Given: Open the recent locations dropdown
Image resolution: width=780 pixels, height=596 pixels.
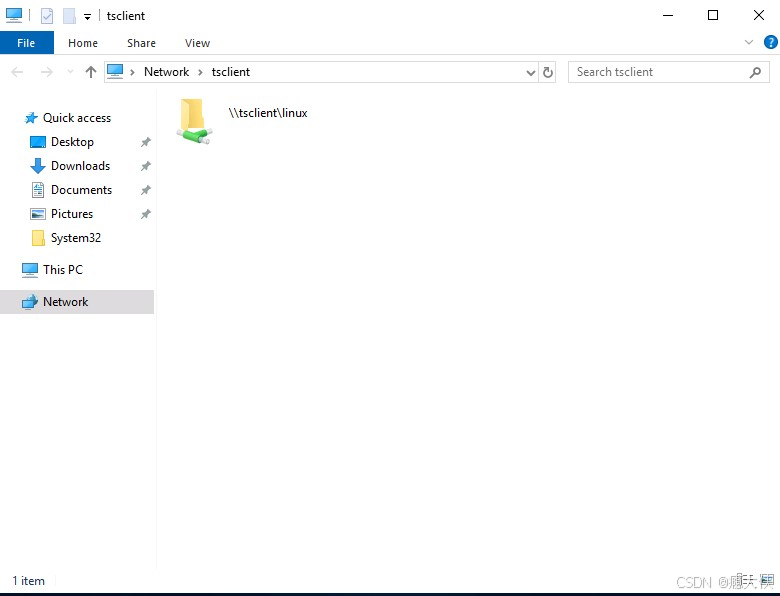Looking at the screenshot, I should tap(70, 72).
